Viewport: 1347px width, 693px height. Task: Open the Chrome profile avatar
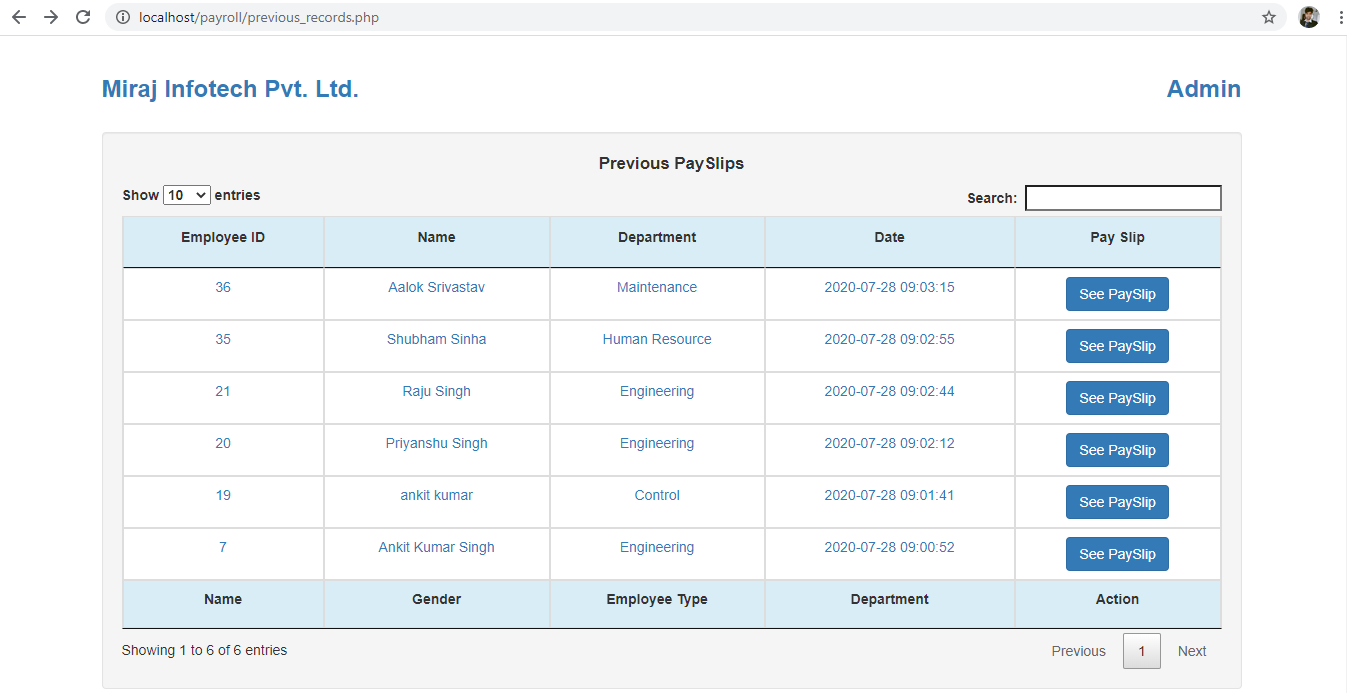coord(1309,17)
